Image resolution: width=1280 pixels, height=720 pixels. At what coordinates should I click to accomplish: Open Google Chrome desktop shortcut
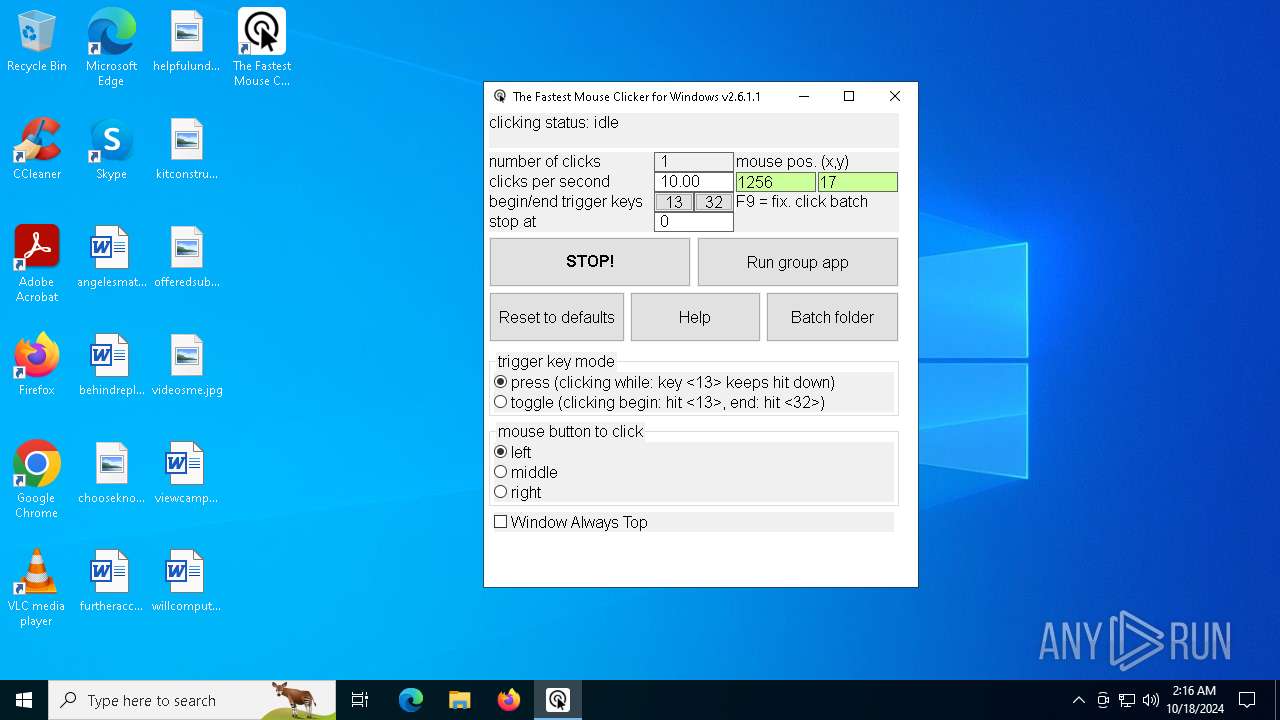click(37, 480)
